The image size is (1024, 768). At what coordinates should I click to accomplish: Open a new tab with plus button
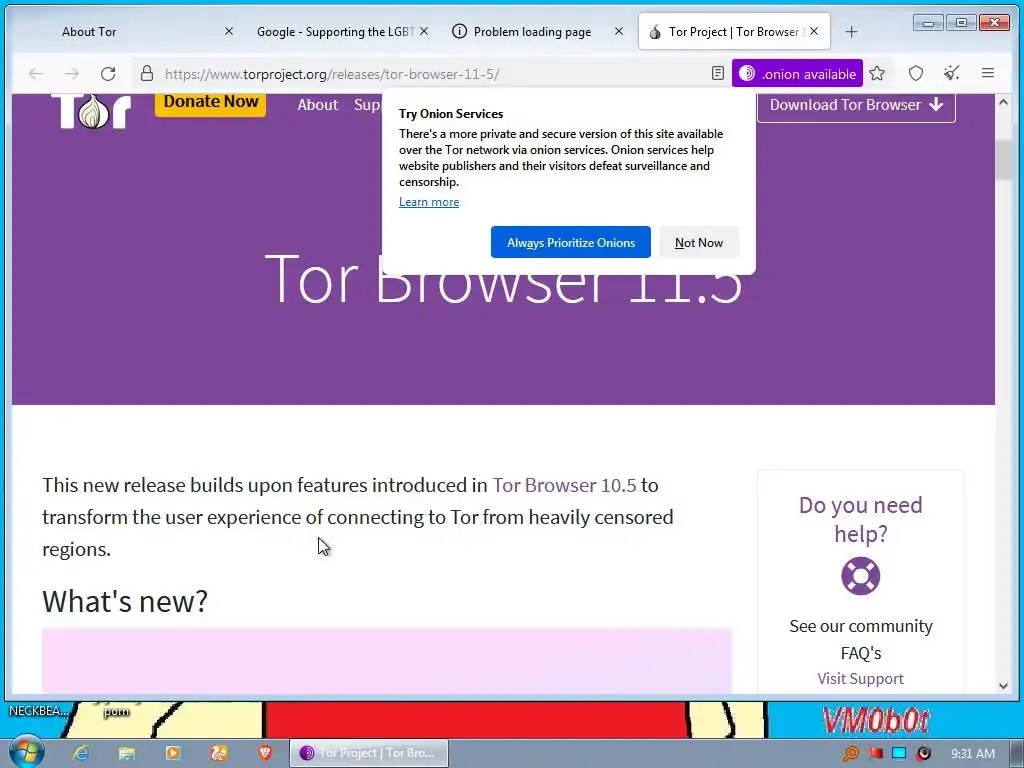click(851, 31)
